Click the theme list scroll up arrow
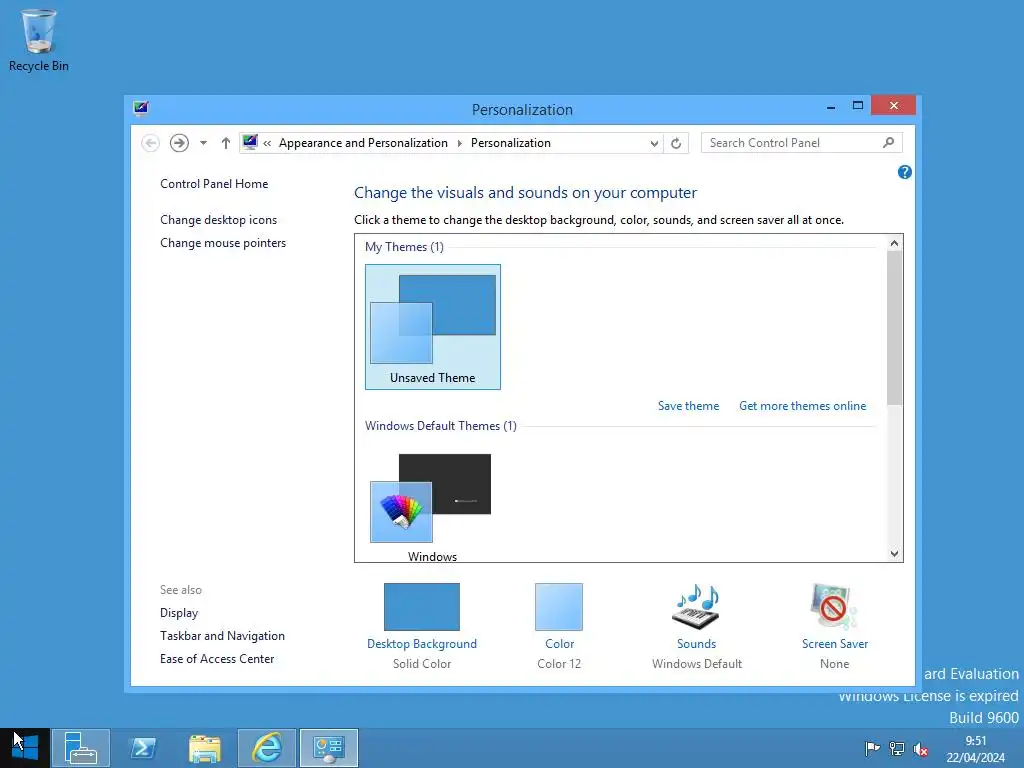This screenshot has height=768, width=1024. pos(894,243)
